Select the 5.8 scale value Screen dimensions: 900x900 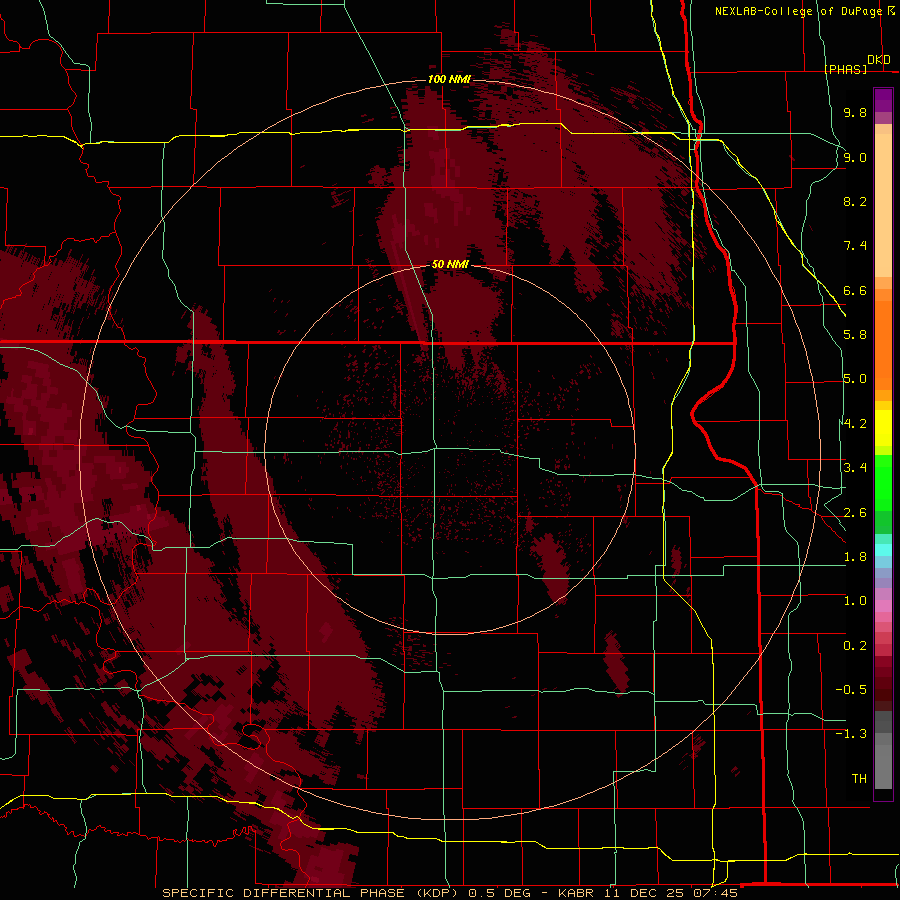(x=855, y=335)
